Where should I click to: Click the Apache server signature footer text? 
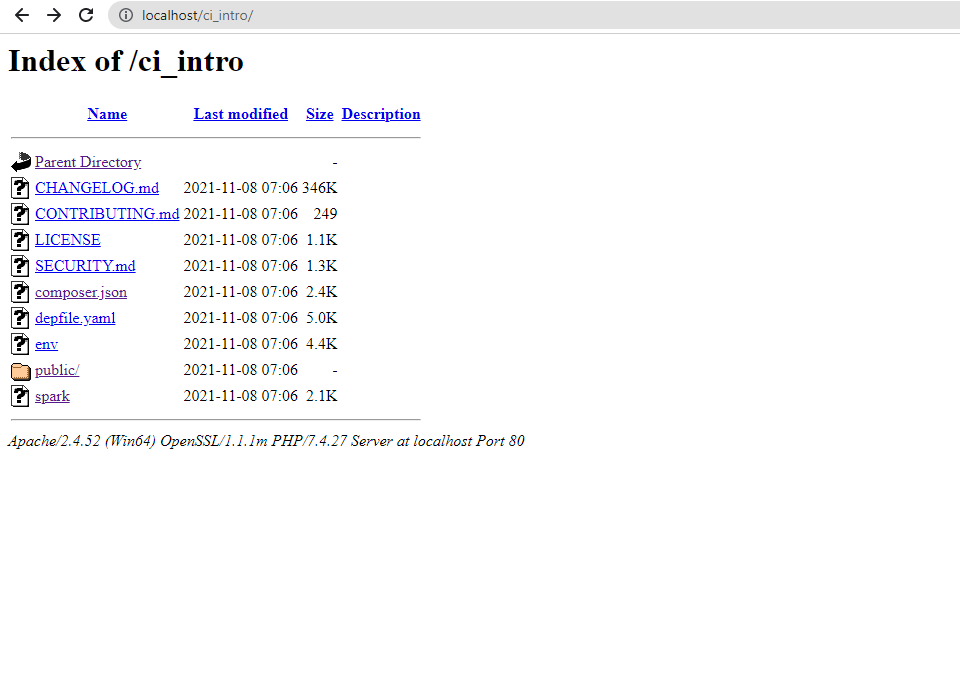click(x=266, y=441)
